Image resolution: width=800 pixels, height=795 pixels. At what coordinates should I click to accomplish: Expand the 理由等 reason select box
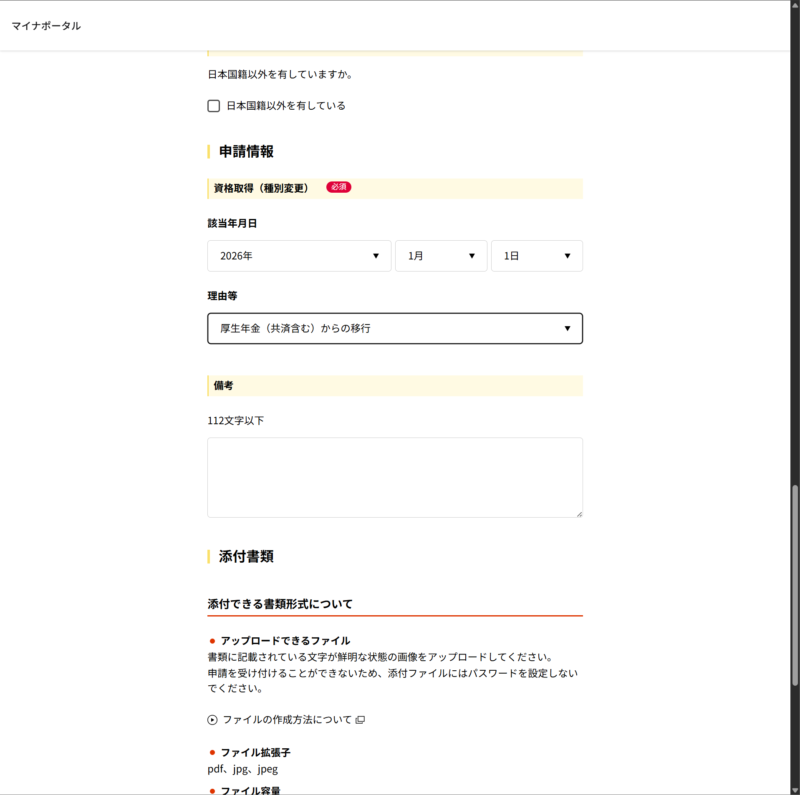[394, 328]
